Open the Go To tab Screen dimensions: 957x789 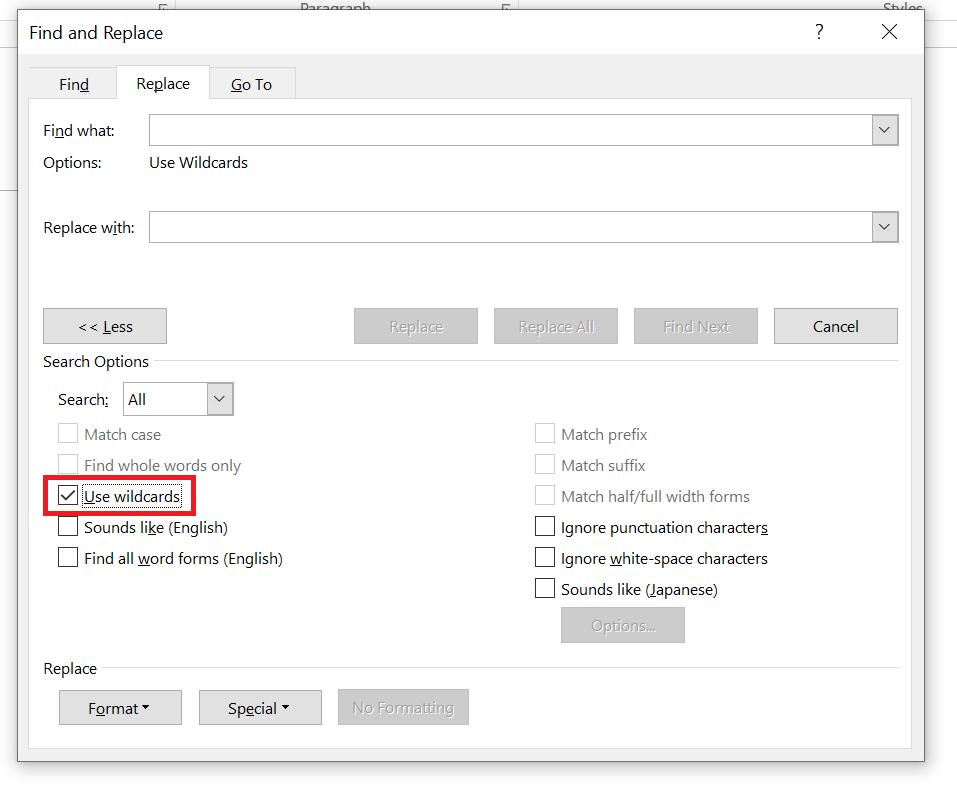(x=251, y=84)
